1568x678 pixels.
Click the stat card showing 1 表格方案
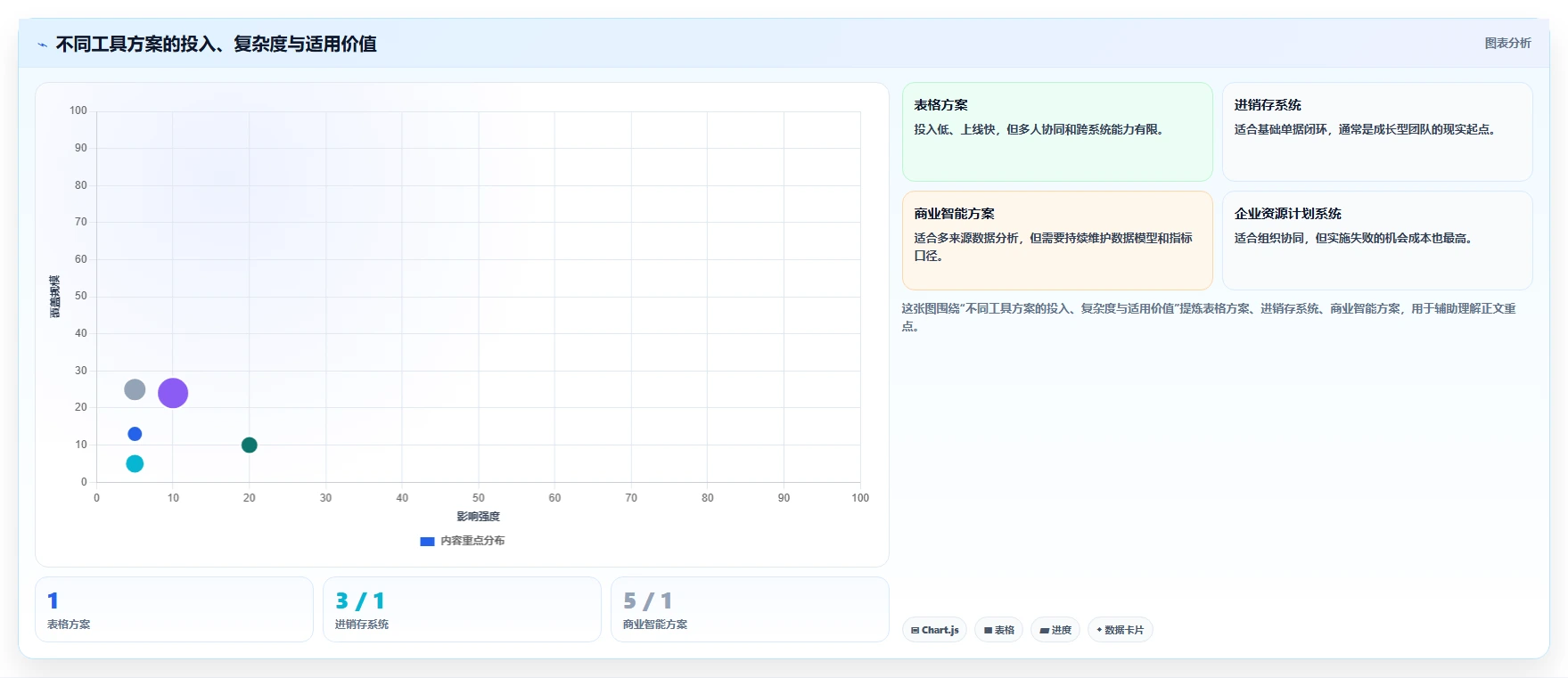pos(174,609)
